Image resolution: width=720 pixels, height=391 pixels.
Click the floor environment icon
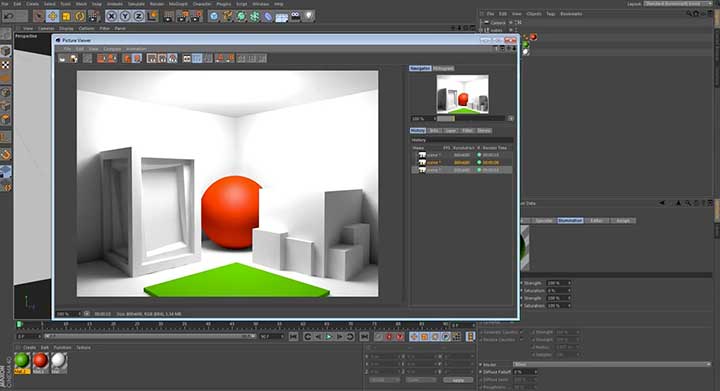[281, 17]
